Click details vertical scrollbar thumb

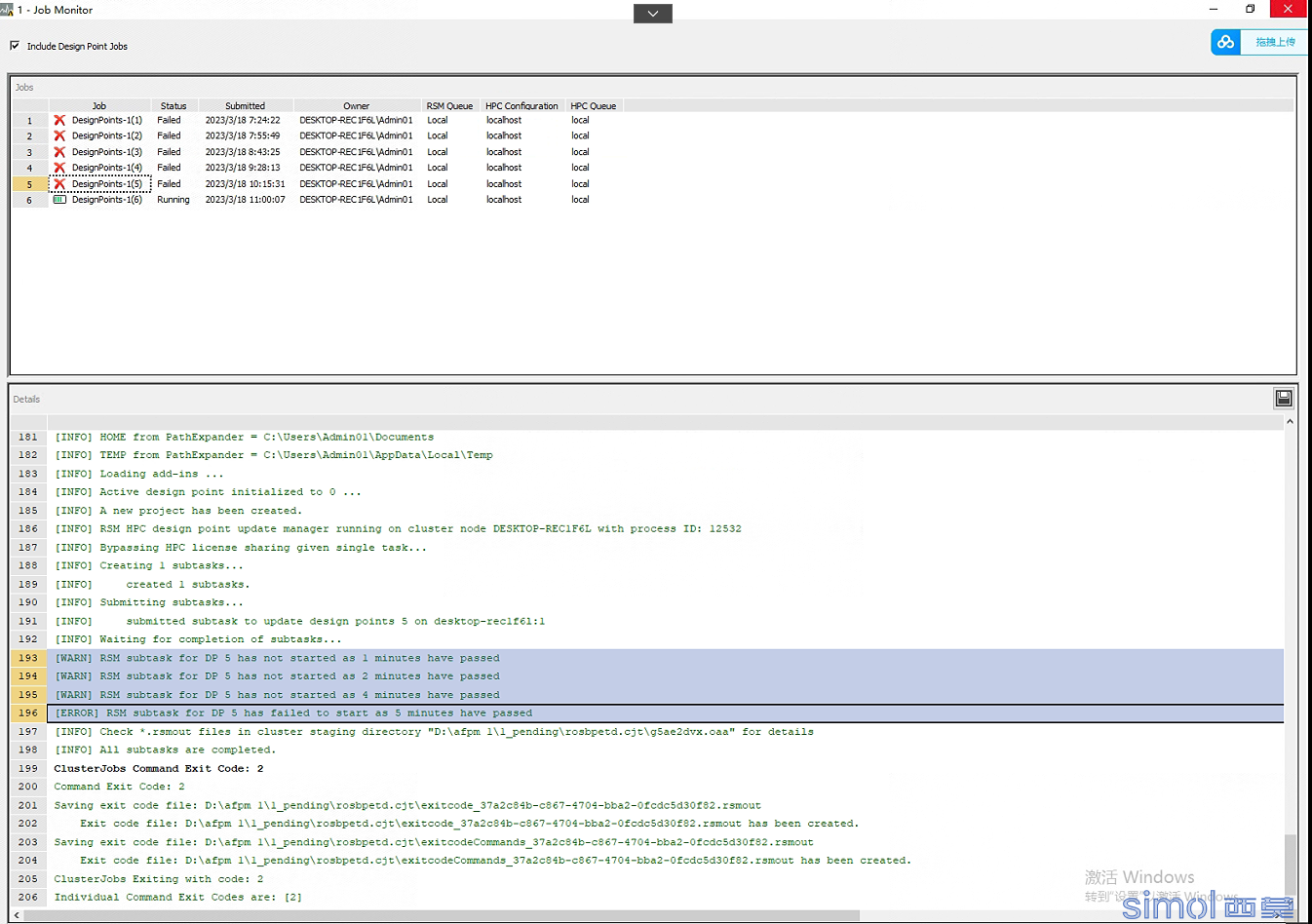tap(1290, 863)
